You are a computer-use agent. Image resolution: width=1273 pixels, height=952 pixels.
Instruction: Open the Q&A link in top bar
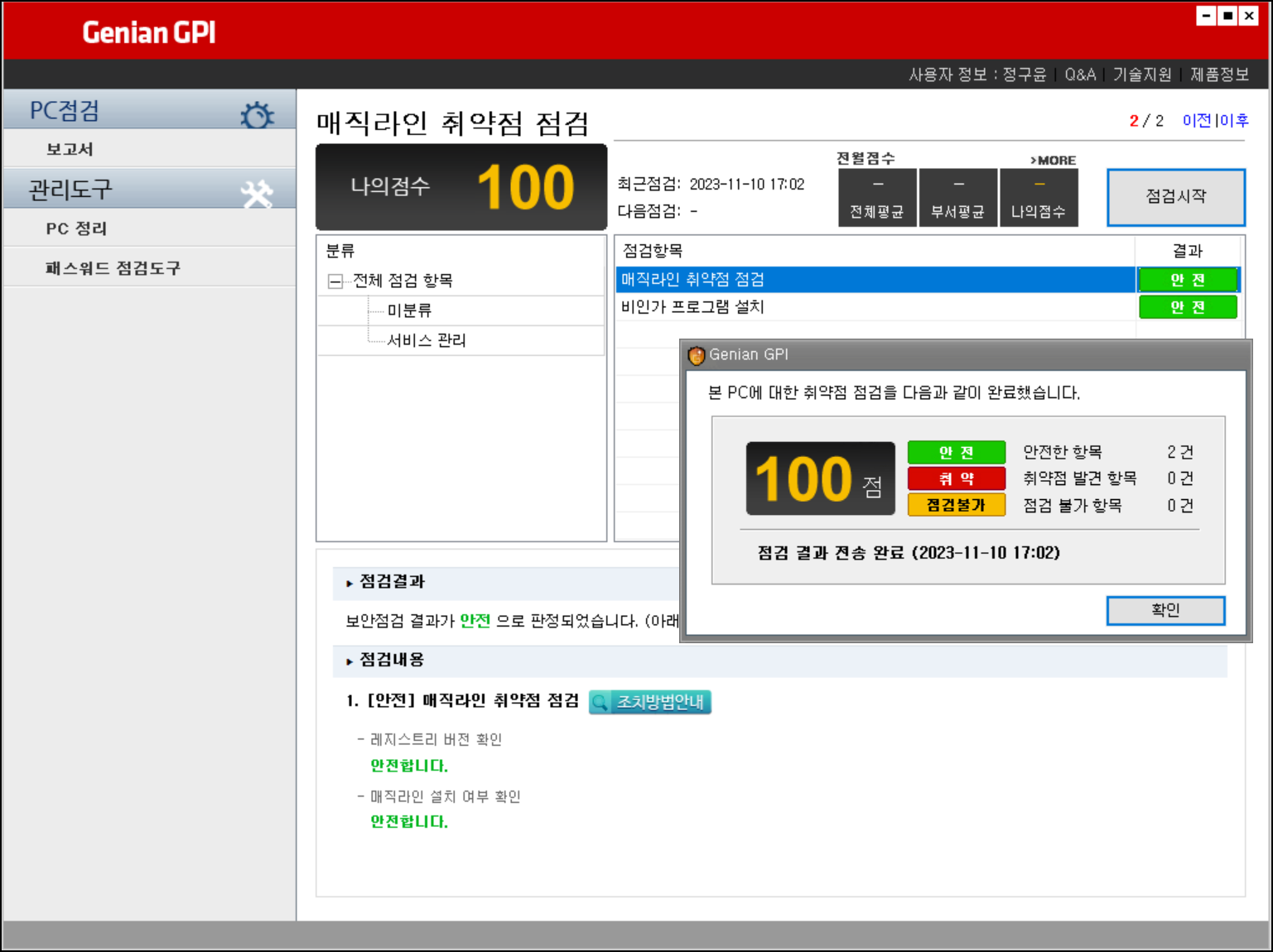tap(1080, 75)
